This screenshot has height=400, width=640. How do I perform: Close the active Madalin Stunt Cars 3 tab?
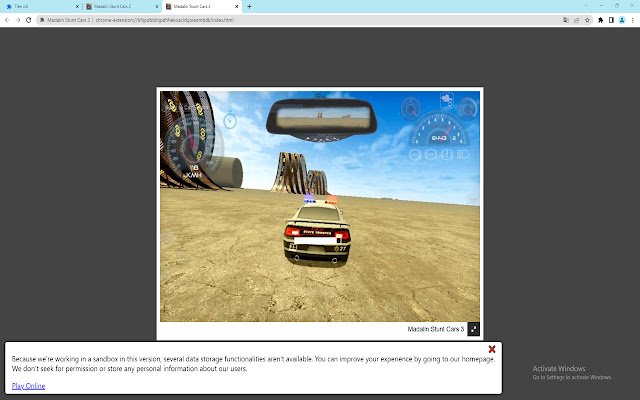tap(236, 7)
